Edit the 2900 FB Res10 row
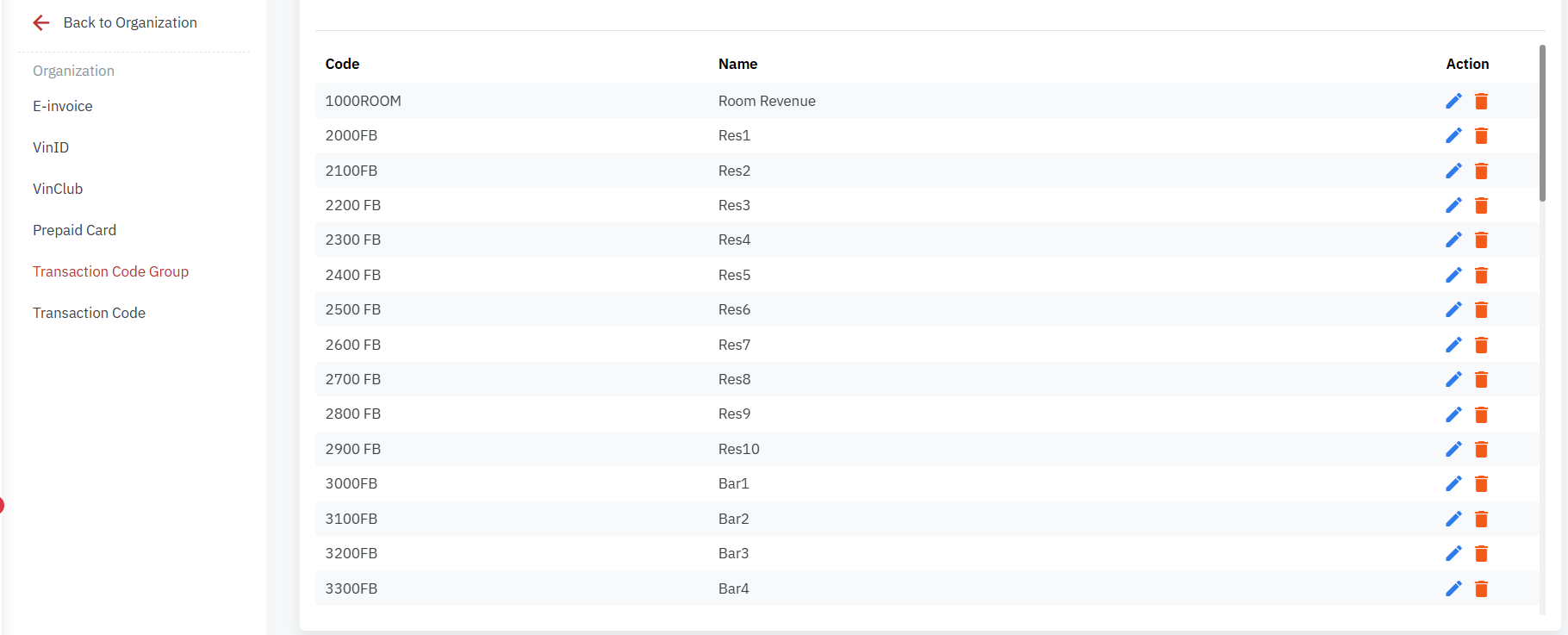The width and height of the screenshot is (1568, 635). 1453,449
